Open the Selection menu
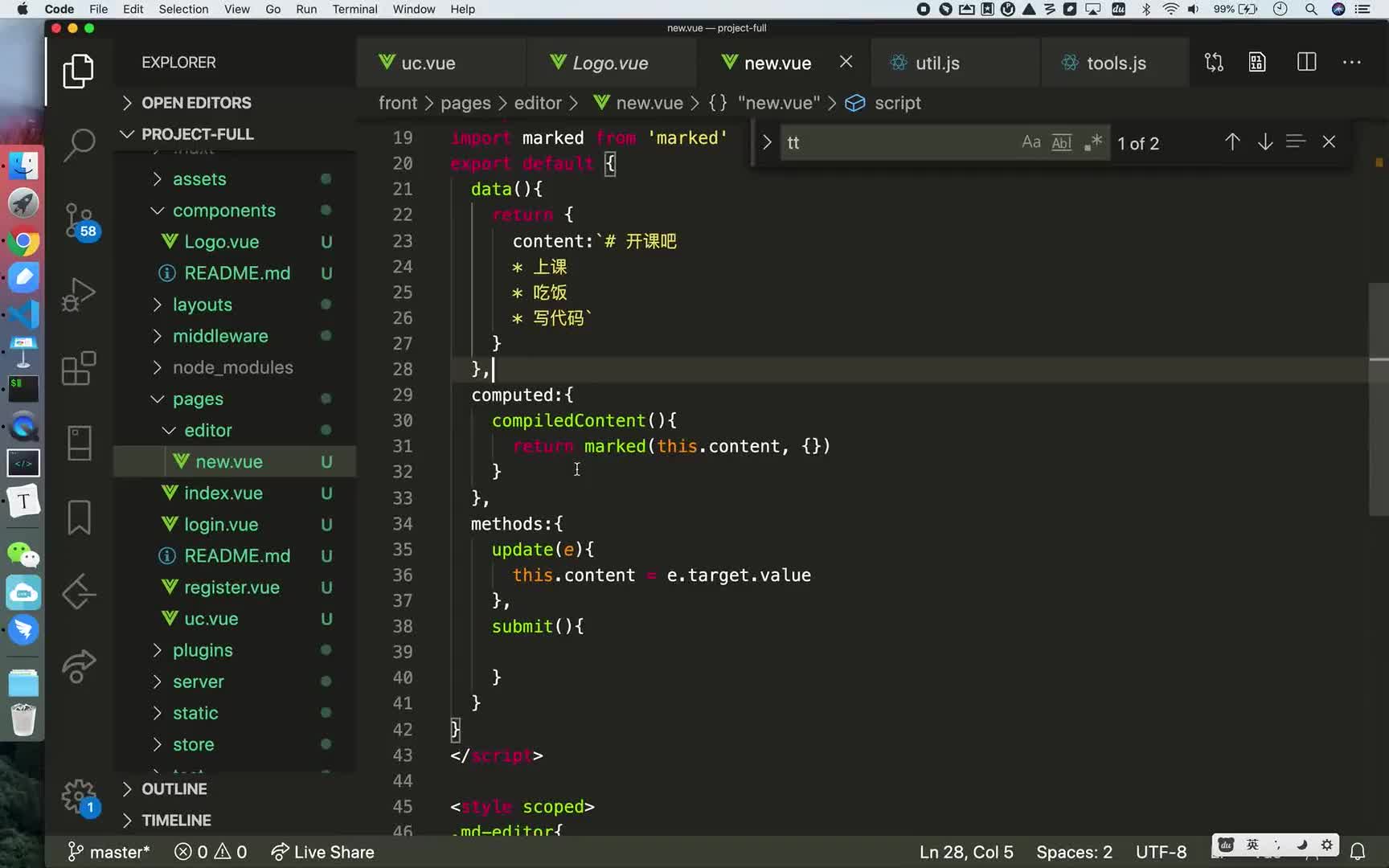This screenshot has width=1389, height=868. coord(183,9)
